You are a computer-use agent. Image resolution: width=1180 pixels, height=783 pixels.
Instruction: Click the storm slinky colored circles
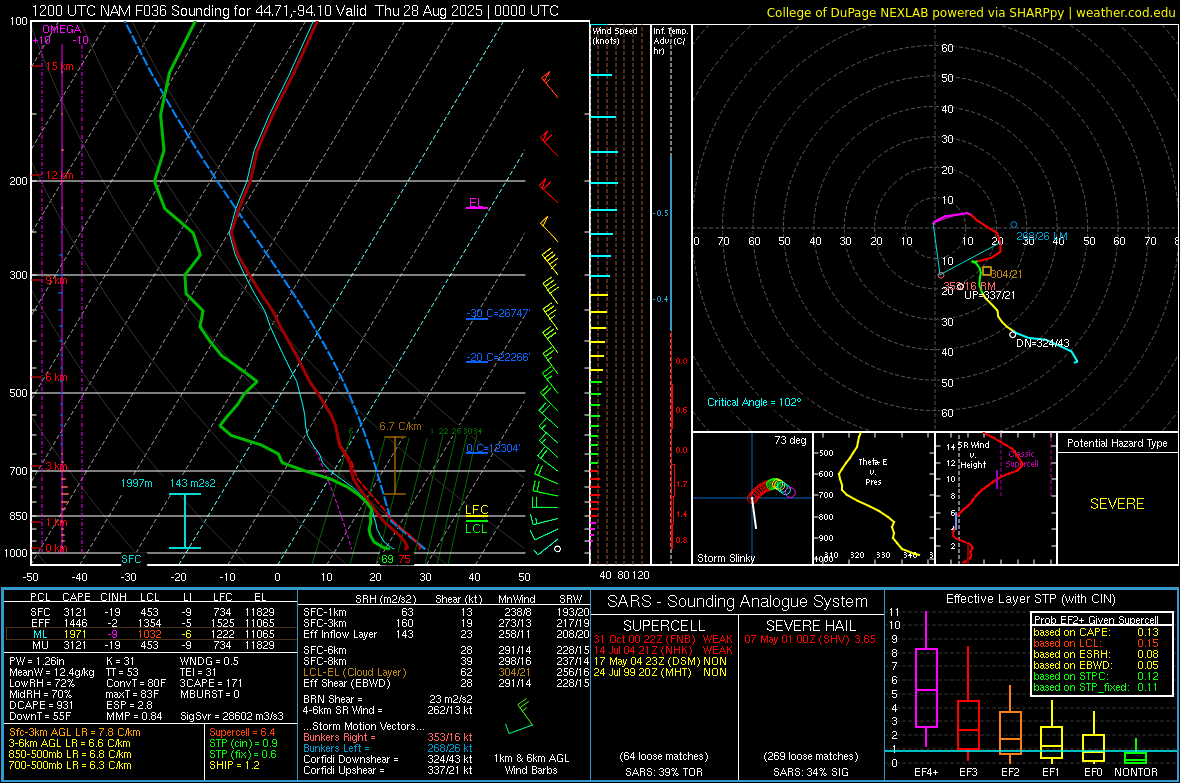[x=772, y=489]
